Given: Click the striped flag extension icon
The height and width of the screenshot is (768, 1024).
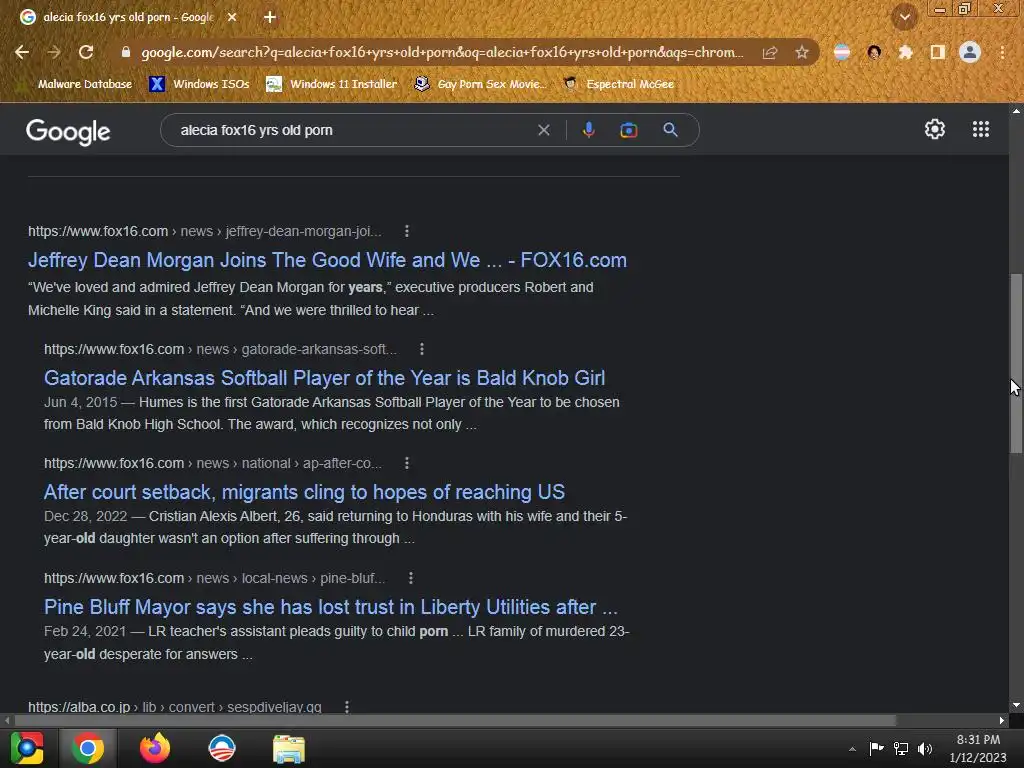Looking at the screenshot, I should 842,52.
